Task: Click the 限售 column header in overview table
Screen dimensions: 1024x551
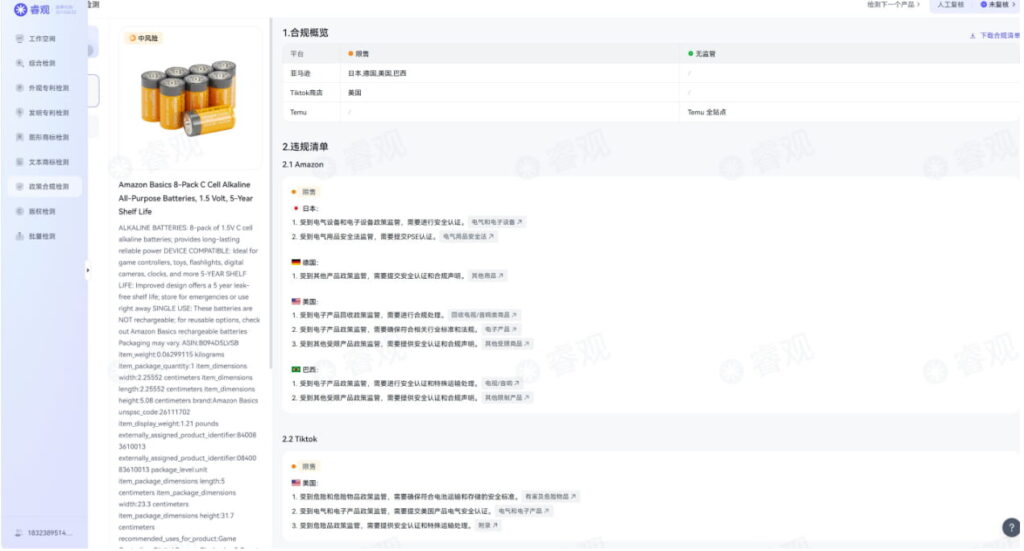Action: [359, 54]
